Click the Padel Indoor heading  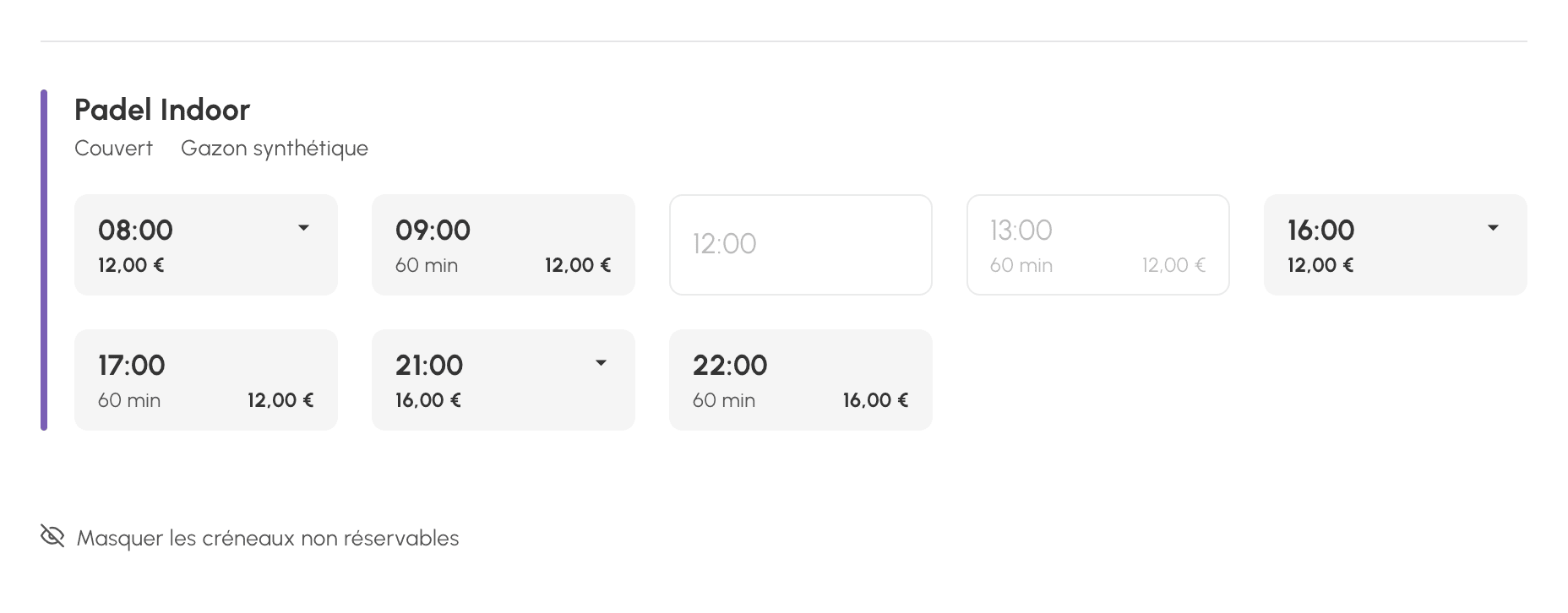click(162, 110)
